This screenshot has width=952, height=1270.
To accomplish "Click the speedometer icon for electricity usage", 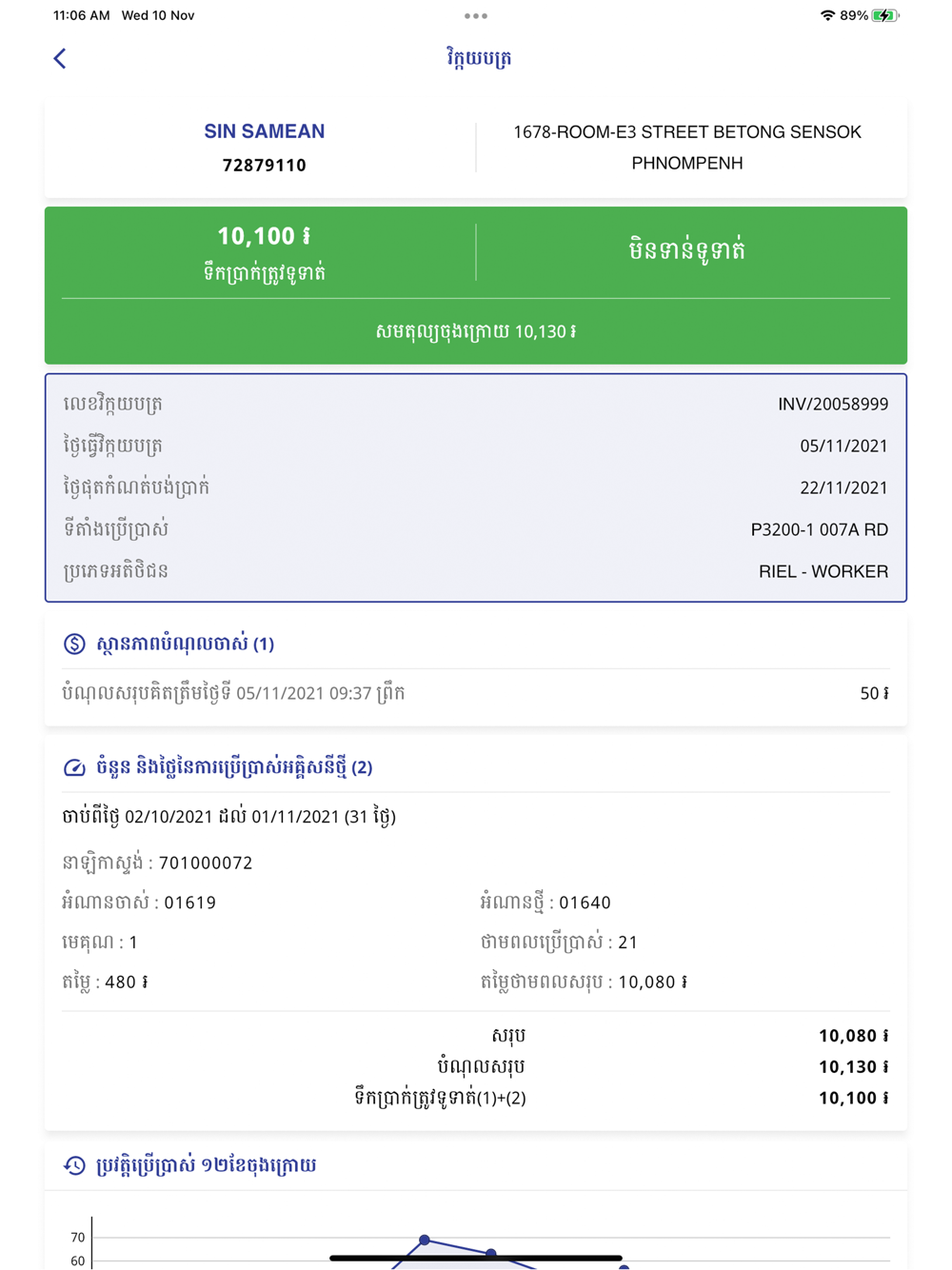I will pyautogui.click(x=74, y=767).
